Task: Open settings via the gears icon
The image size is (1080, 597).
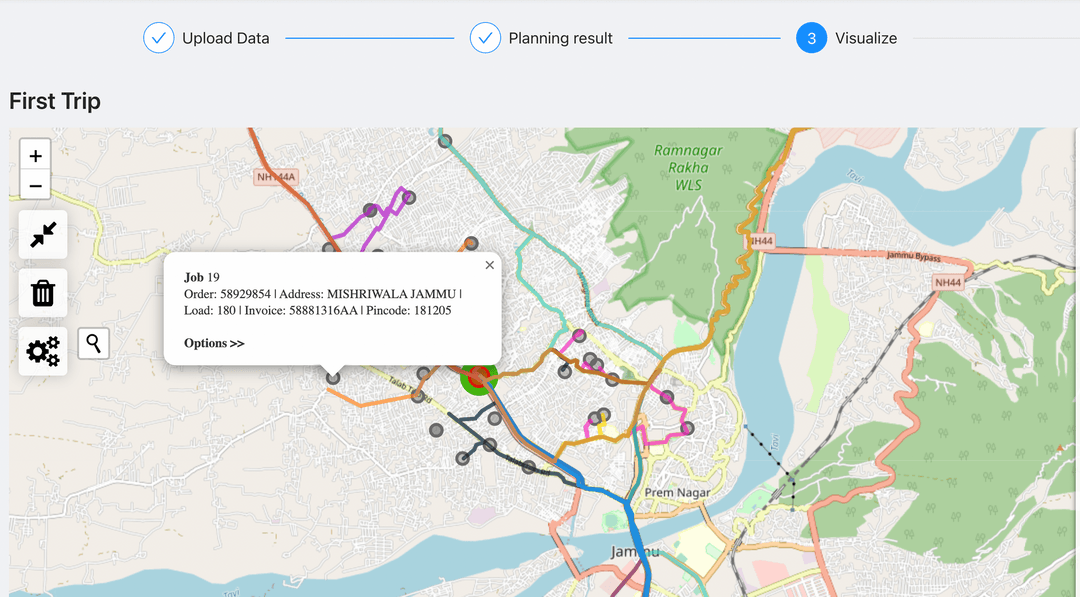Action: coord(42,351)
